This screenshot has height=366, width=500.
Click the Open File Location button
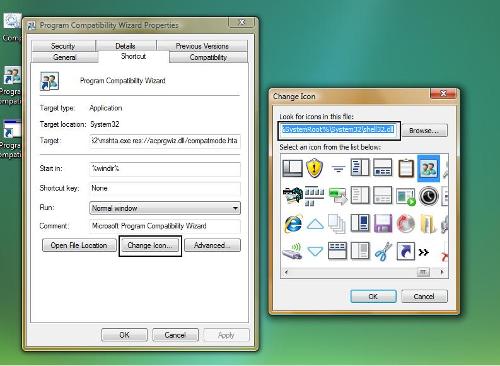[79, 245]
